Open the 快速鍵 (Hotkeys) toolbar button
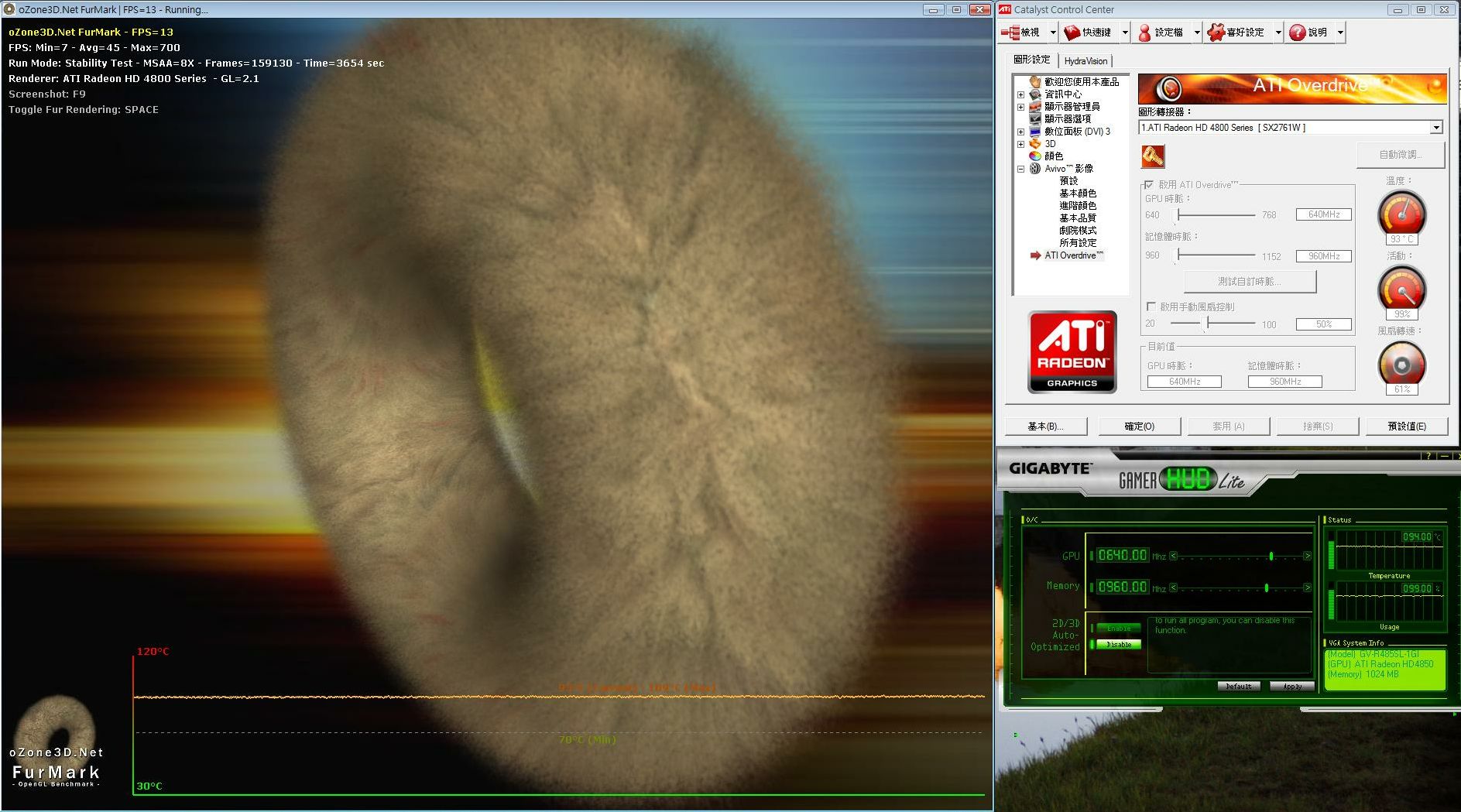Viewport: 1461px width, 812px height. [1088, 32]
